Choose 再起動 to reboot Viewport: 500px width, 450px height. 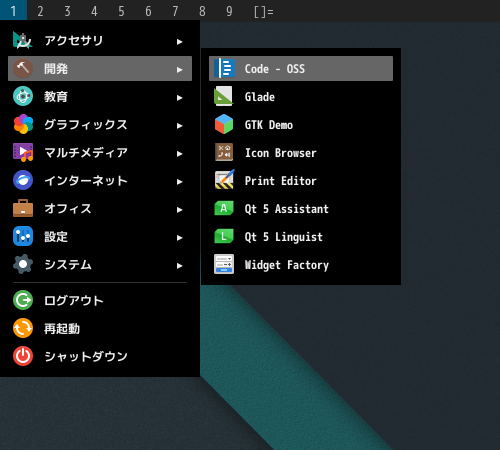point(100,328)
